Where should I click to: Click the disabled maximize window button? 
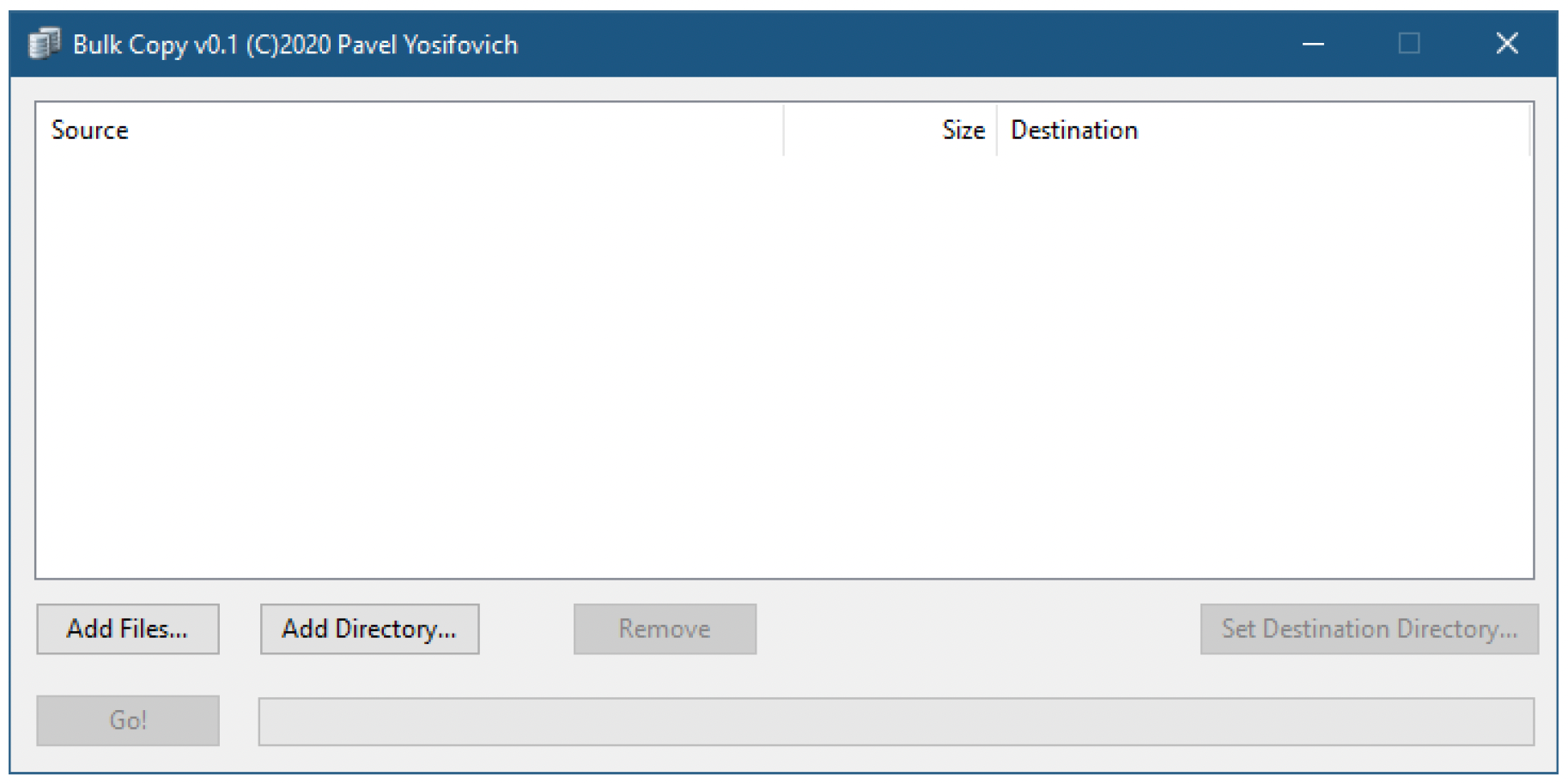click(x=1409, y=44)
